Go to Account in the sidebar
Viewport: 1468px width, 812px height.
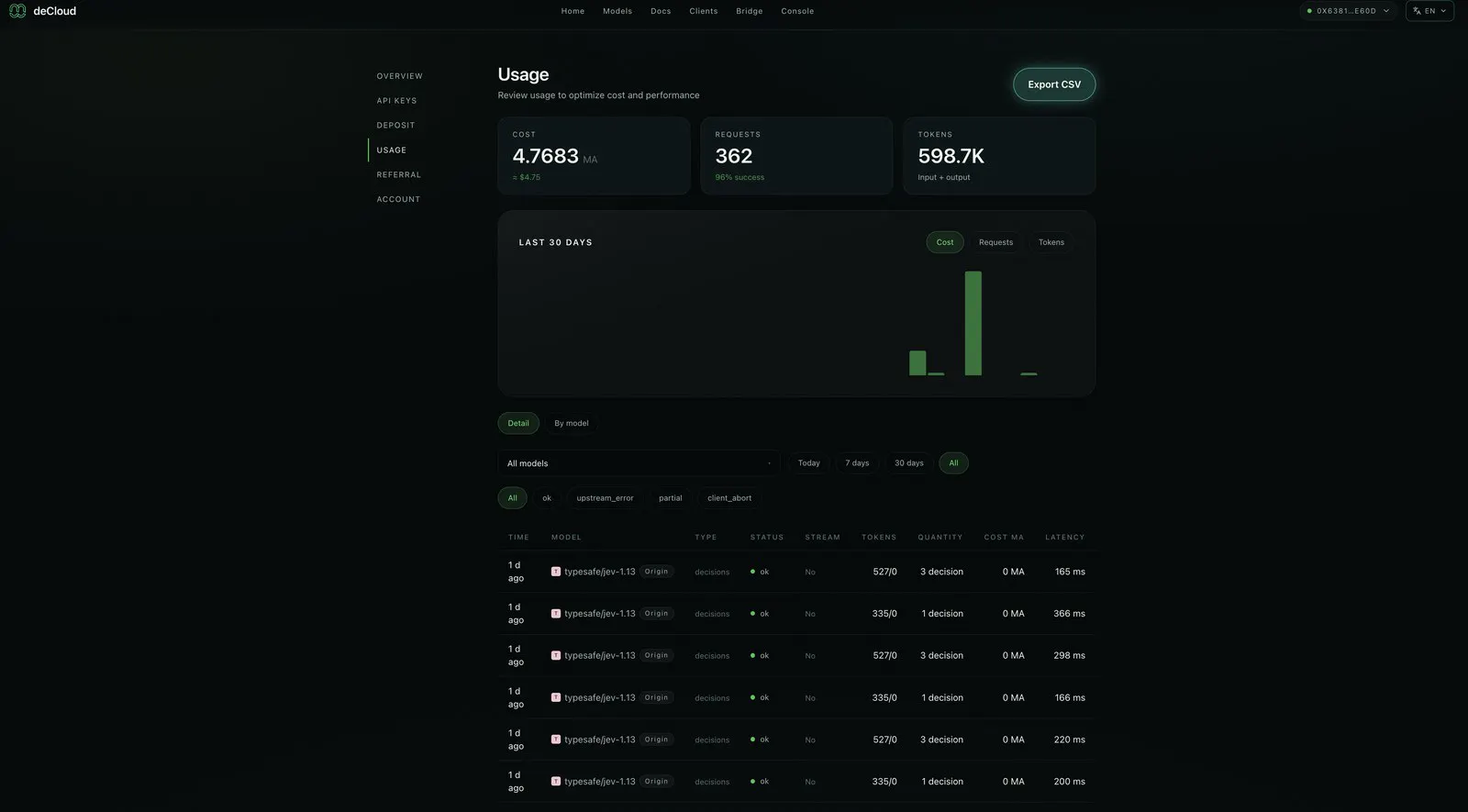pyautogui.click(x=398, y=199)
